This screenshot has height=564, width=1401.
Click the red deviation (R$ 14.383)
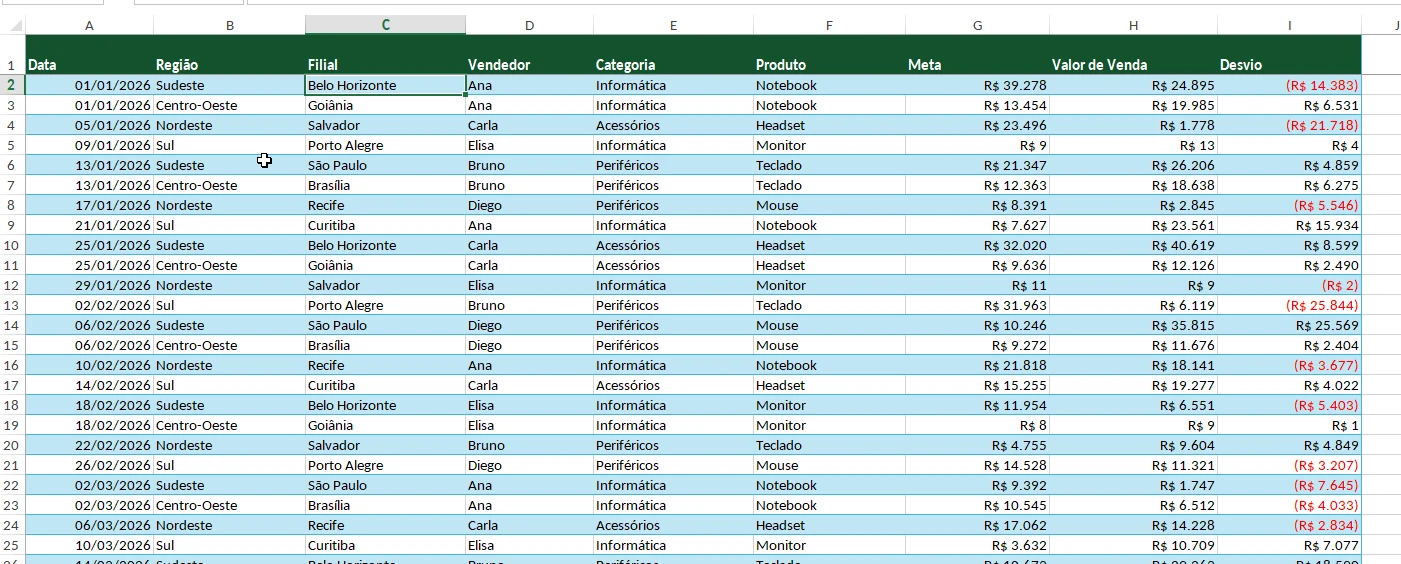[x=1290, y=85]
